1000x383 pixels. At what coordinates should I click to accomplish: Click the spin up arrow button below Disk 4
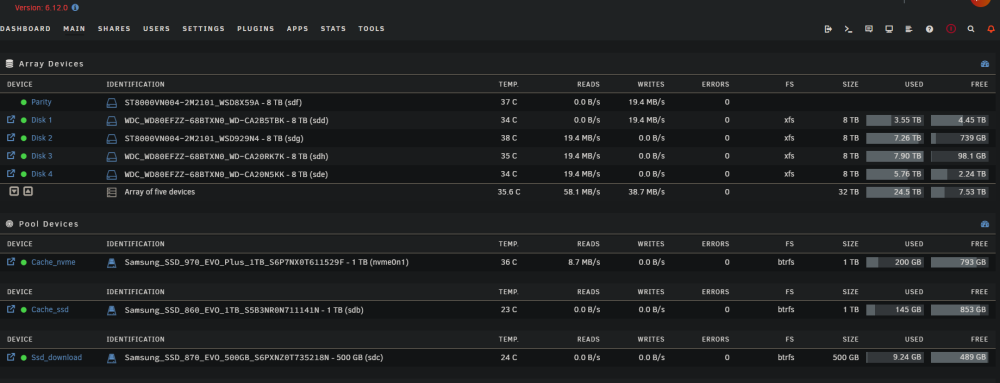coord(28,191)
